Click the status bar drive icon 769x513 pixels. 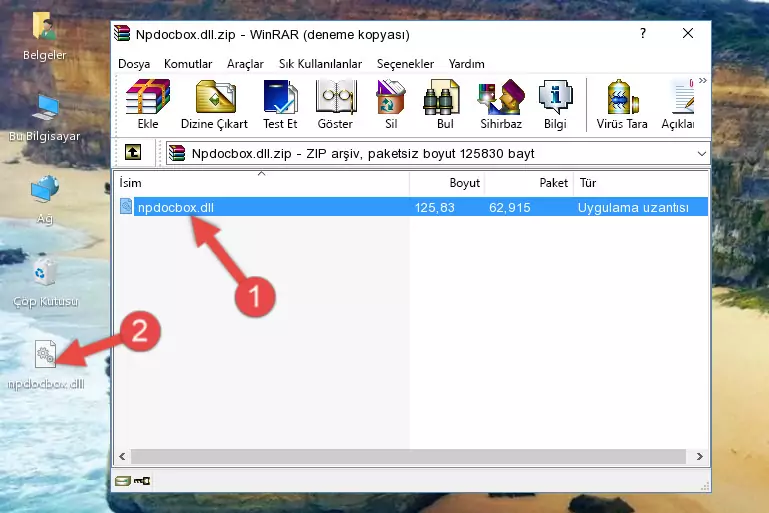tap(123, 481)
